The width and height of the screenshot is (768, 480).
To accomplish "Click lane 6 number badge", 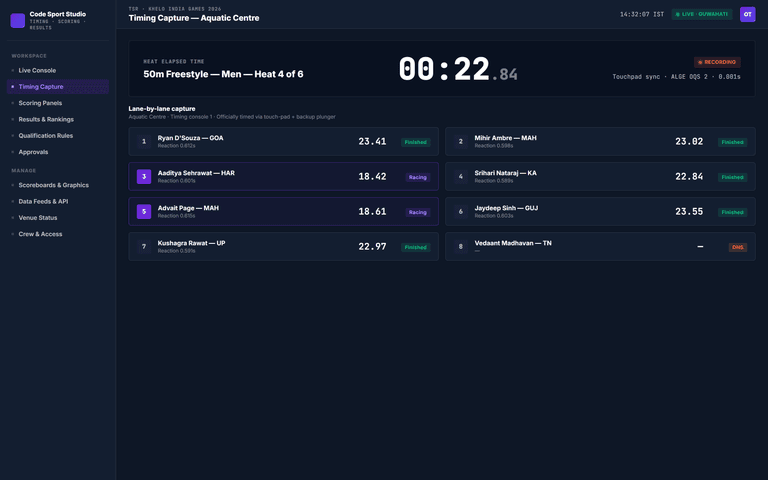I will point(460,212).
